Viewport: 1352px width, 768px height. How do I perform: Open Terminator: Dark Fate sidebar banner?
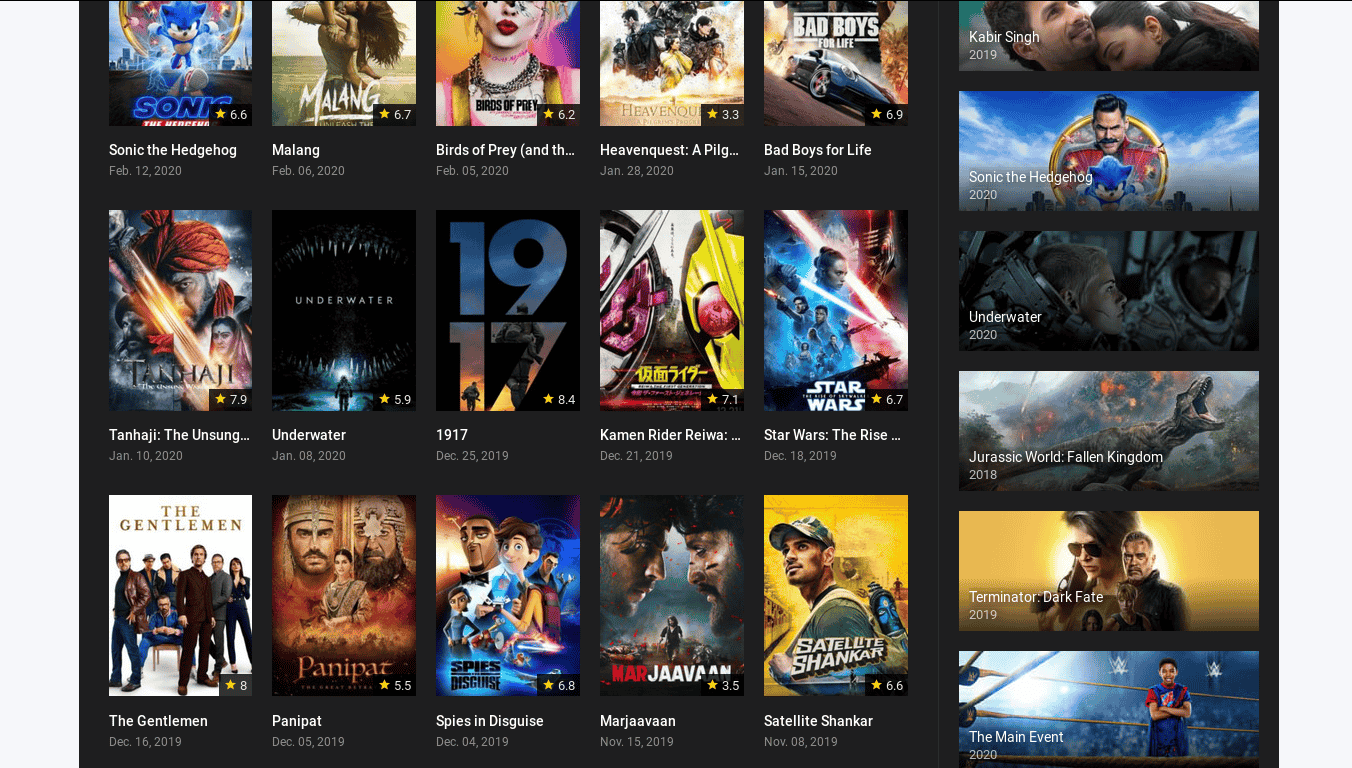pyautogui.click(x=1109, y=571)
